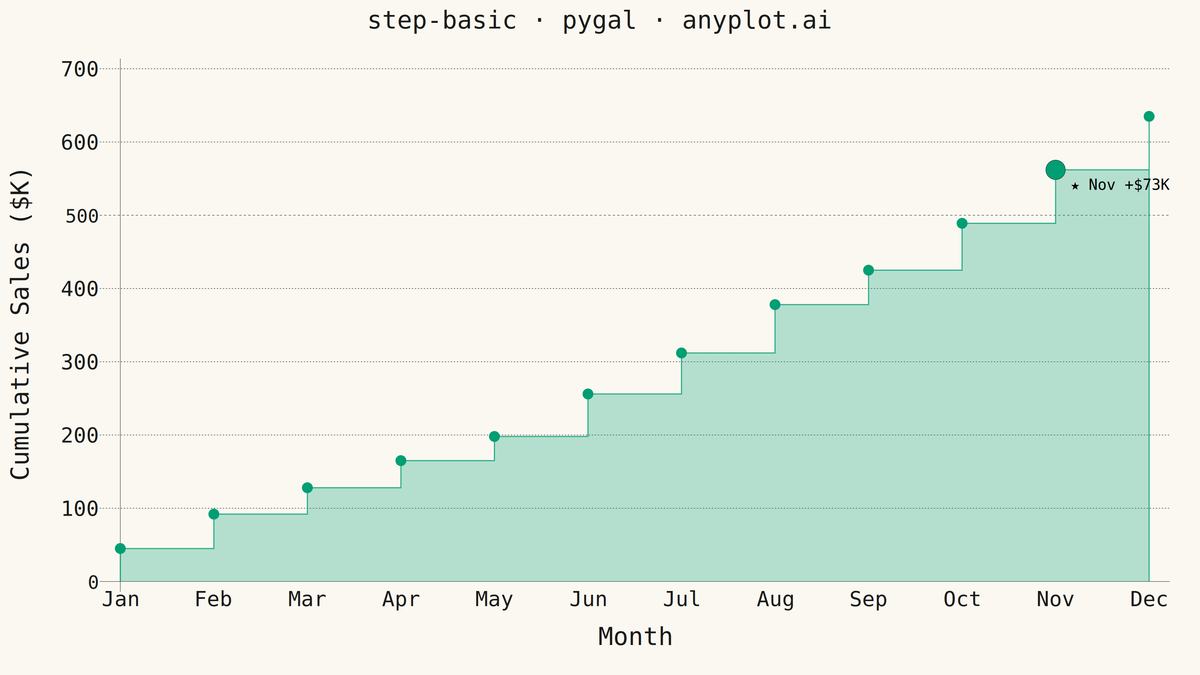Click the large highlighted Nov data point

(1055, 170)
